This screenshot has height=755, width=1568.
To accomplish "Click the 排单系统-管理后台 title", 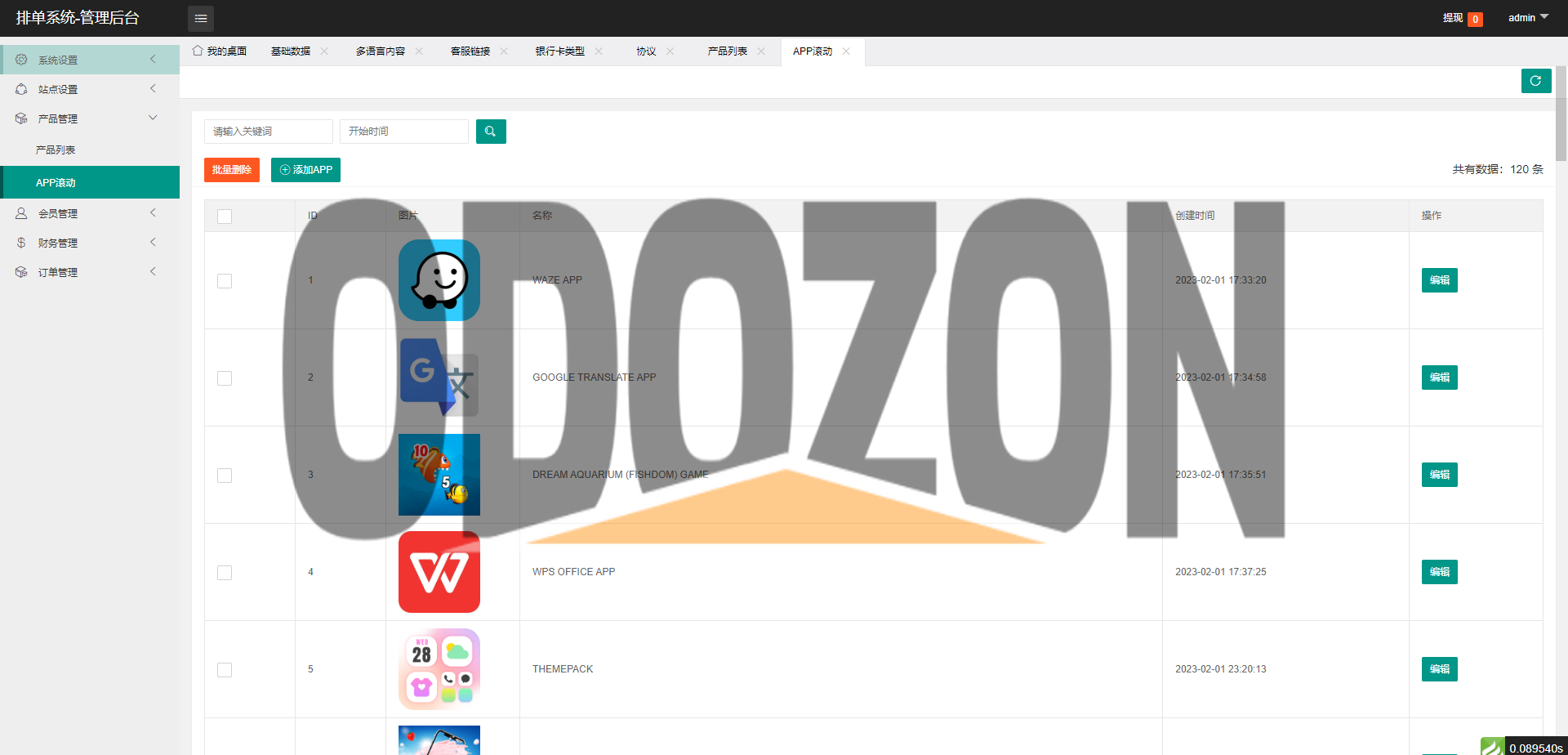I will point(78,18).
